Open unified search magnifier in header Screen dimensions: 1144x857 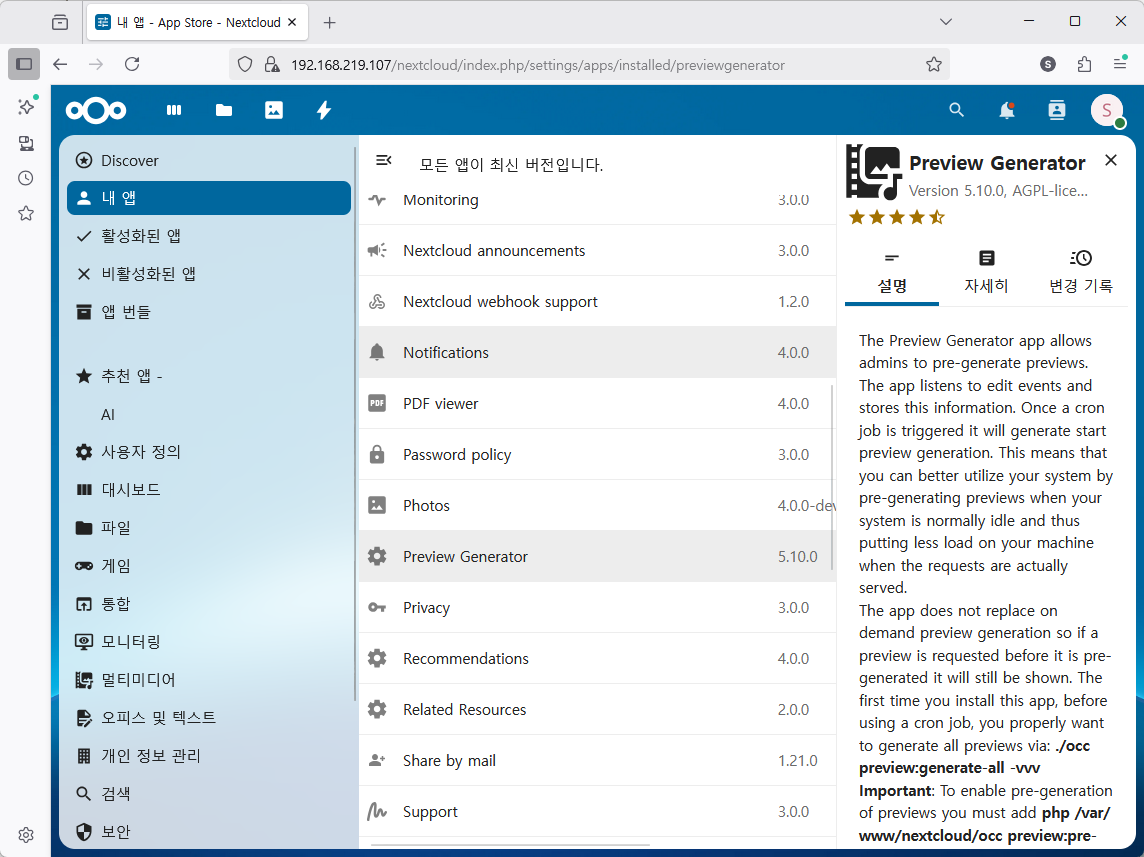(x=956, y=110)
